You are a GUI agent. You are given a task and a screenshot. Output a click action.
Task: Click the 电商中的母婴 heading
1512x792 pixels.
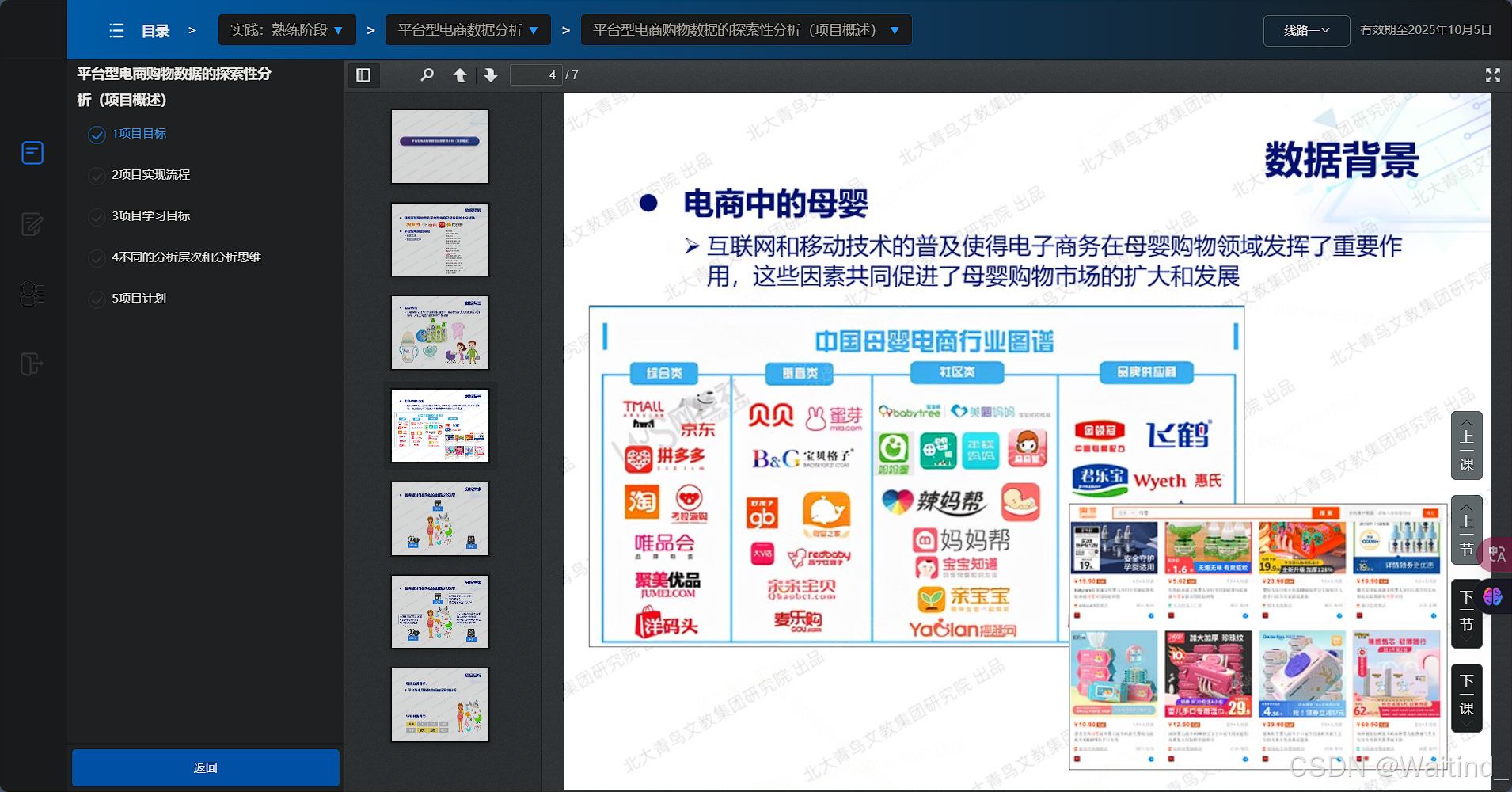(x=776, y=204)
